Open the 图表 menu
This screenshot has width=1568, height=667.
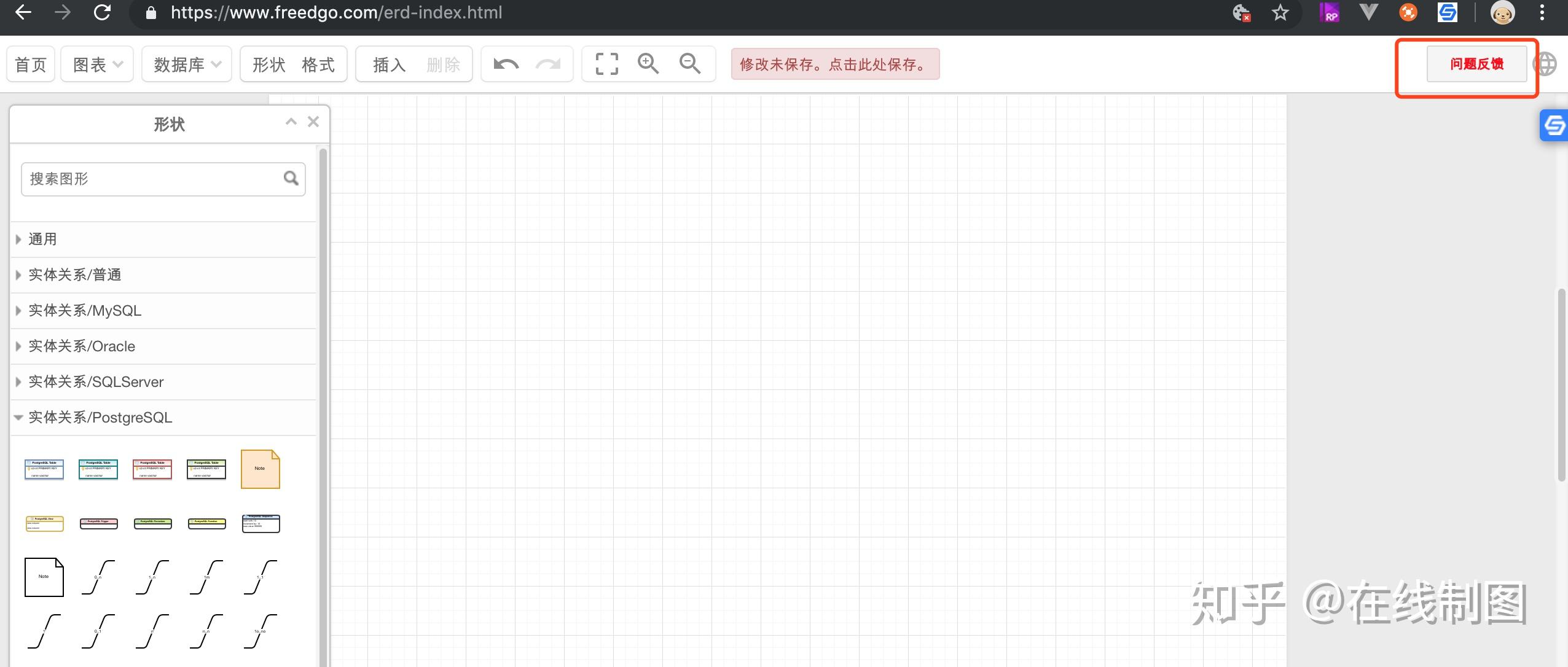96,63
